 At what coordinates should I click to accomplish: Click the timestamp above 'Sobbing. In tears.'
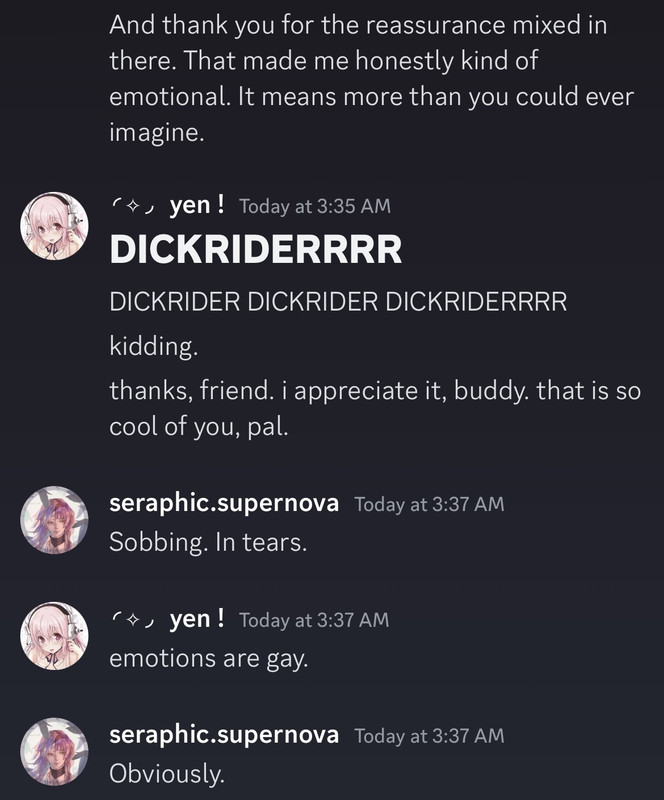tap(429, 504)
